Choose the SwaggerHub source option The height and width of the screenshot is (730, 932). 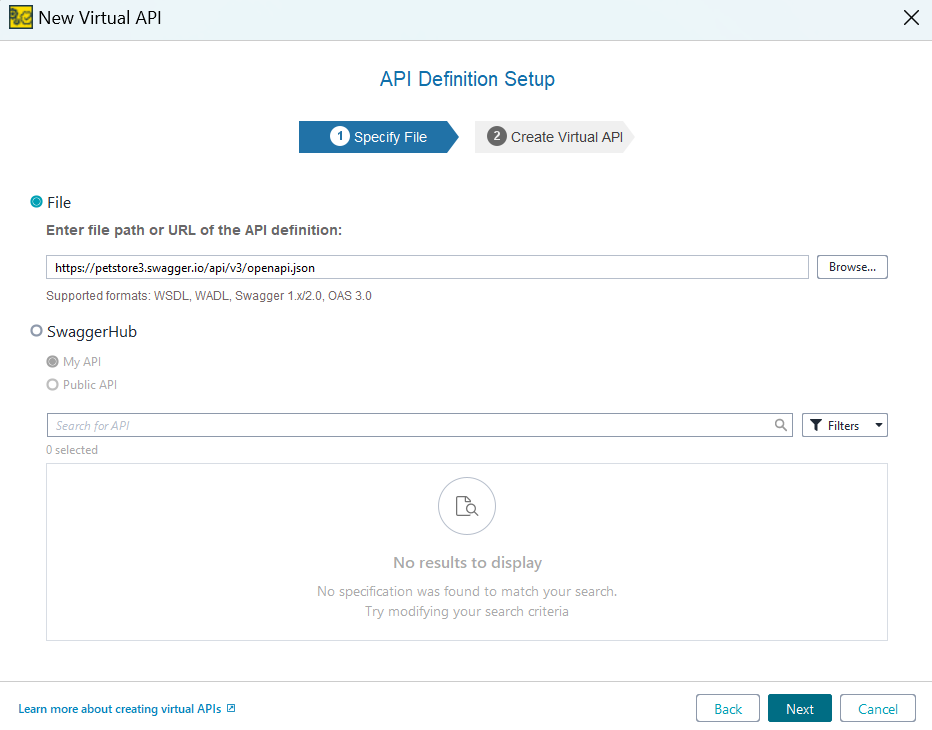[x=36, y=331]
